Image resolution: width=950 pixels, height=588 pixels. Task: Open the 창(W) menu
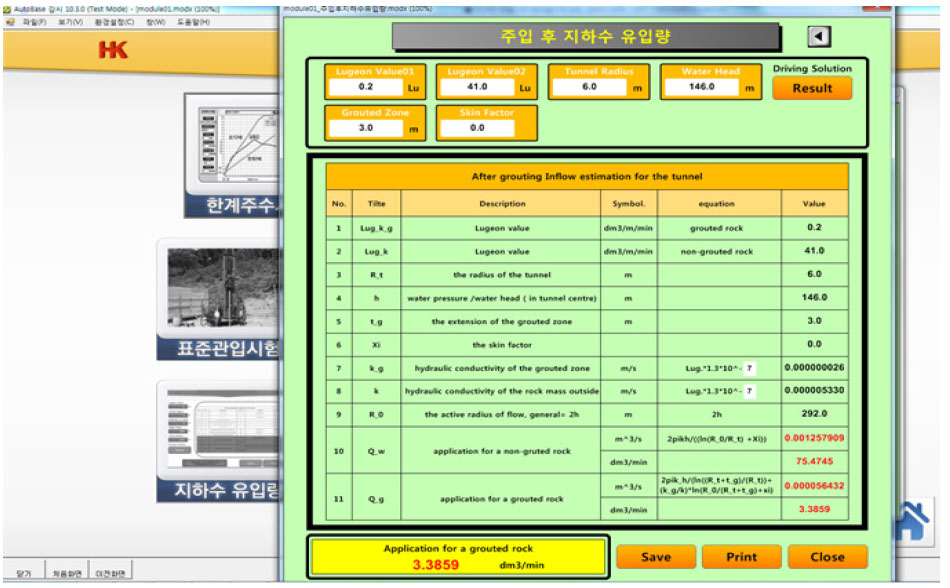(156, 22)
